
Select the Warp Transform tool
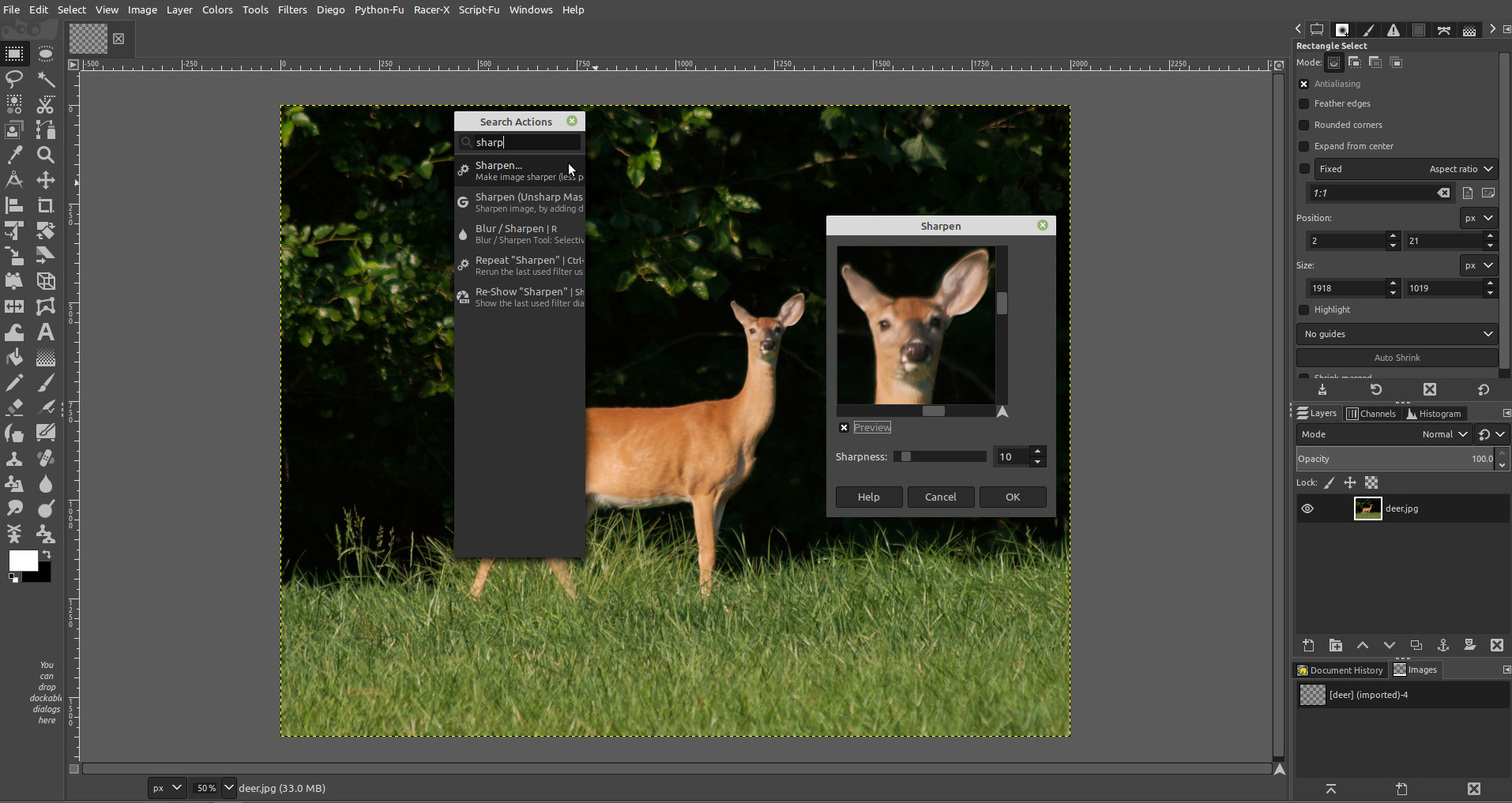(14, 332)
